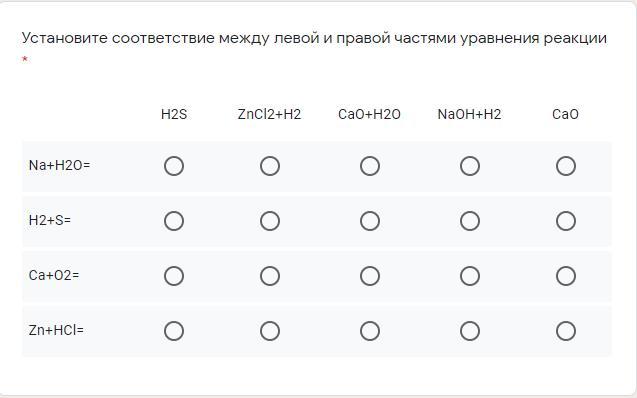Image resolution: width=637 pixels, height=398 pixels.
Task: Select H2S for the H2+S= row
Action: pyautogui.click(x=174, y=221)
